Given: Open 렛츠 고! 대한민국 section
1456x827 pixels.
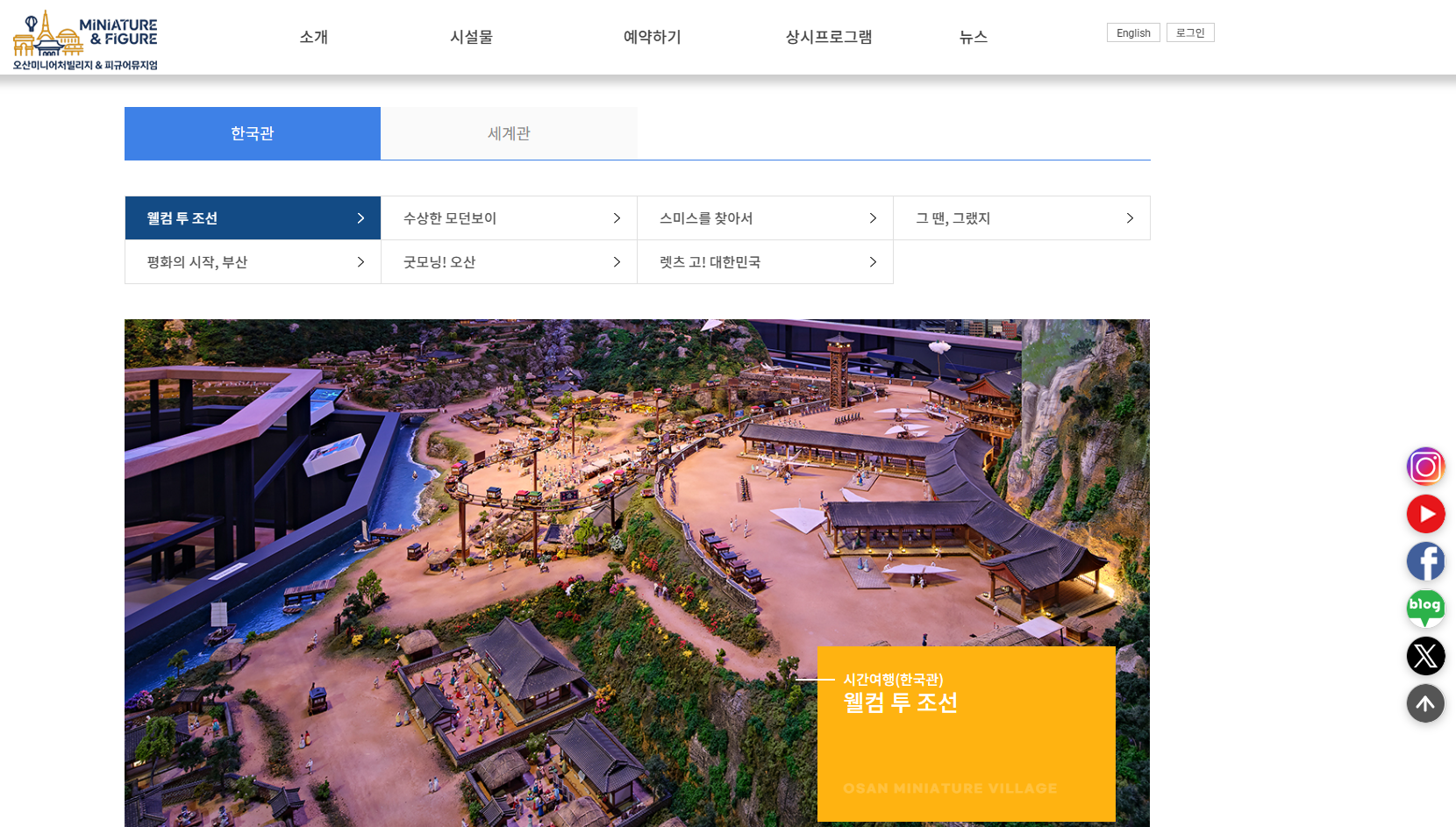Looking at the screenshot, I should pos(765,262).
